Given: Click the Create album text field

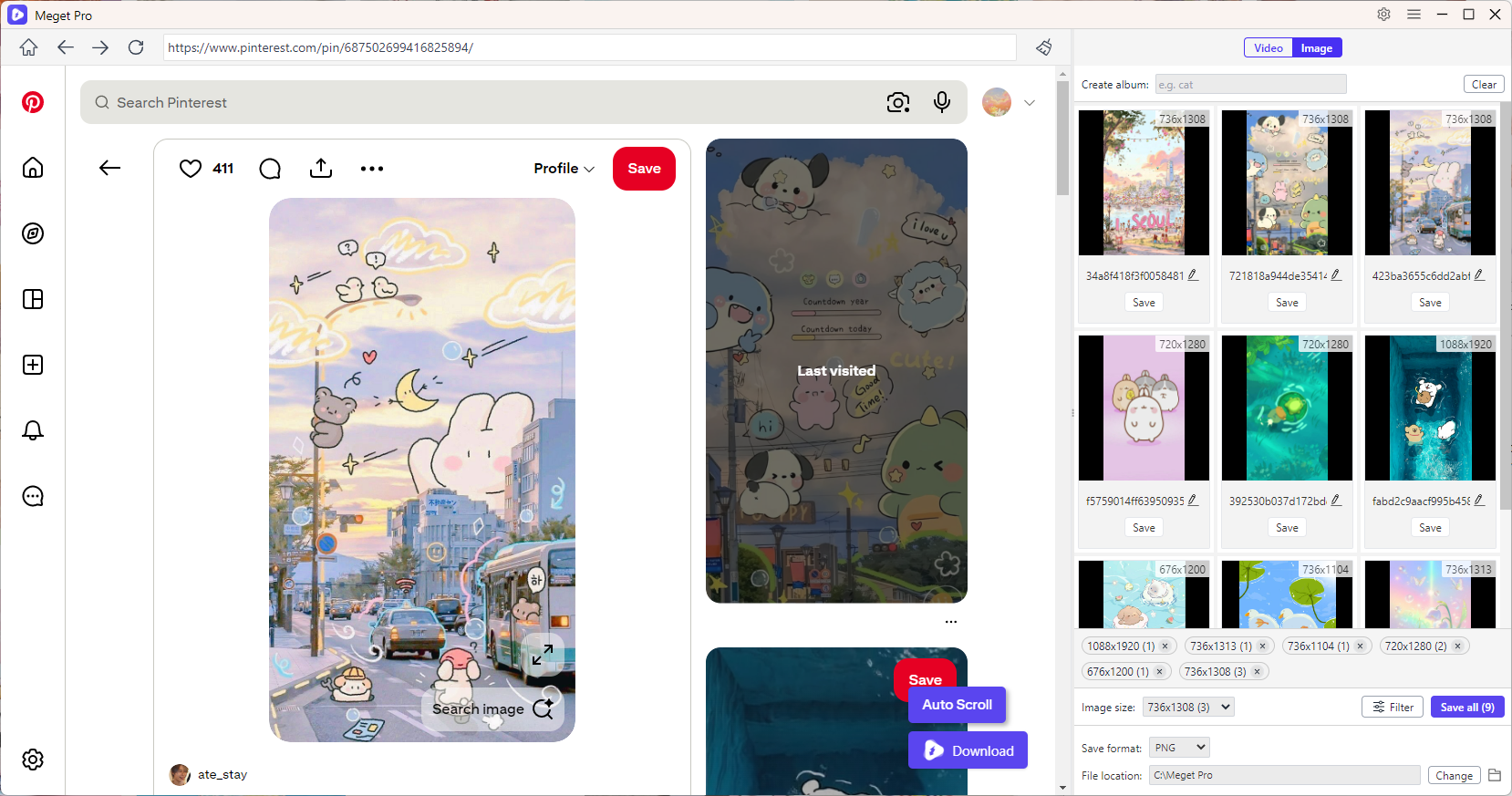Looking at the screenshot, I should pyautogui.click(x=1250, y=84).
